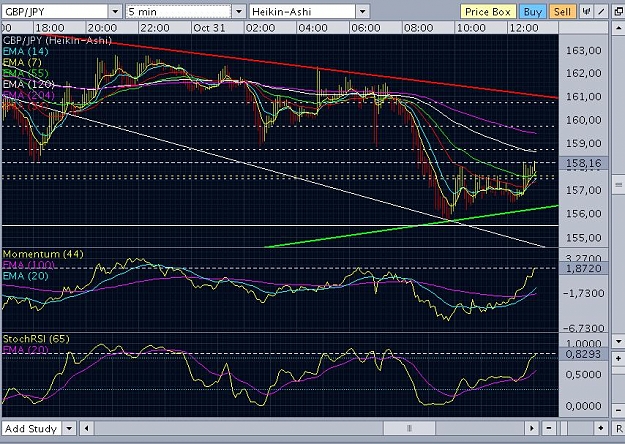This screenshot has height=444, width=625.
Task: Click the vertical price scale slider handle
Action: click(618, 185)
